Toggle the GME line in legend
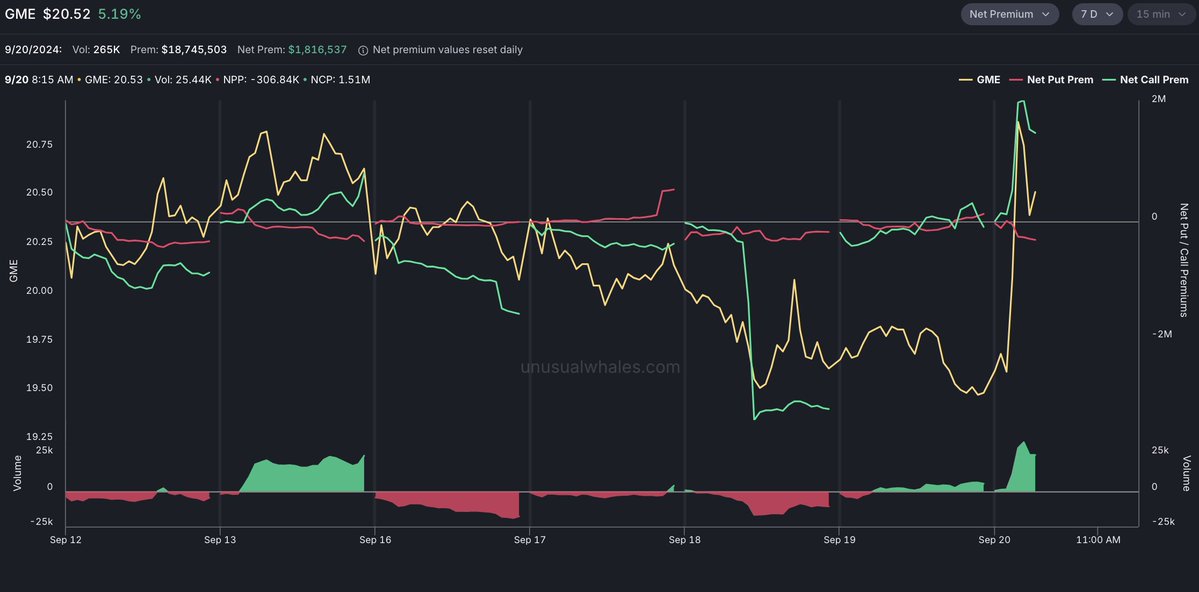 980,80
